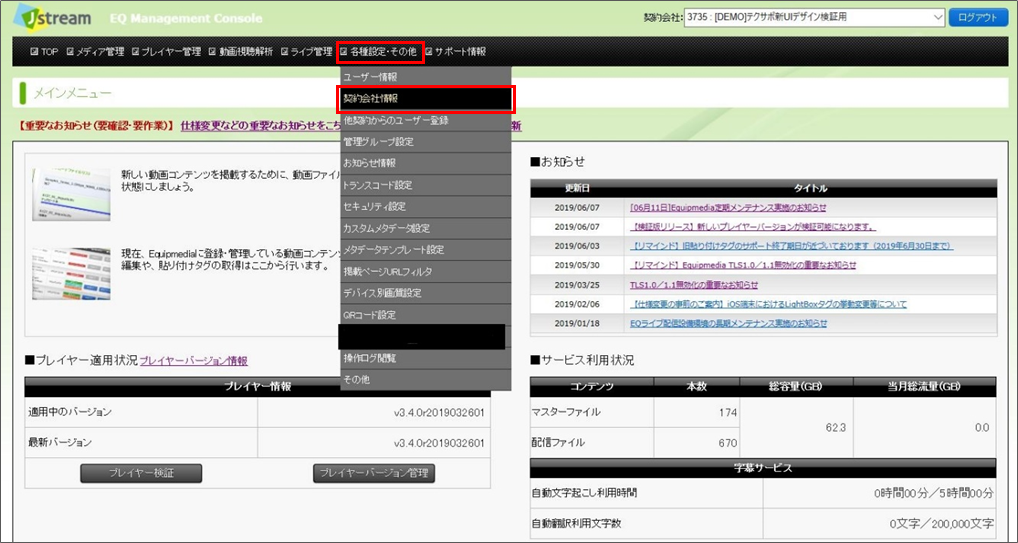Open the 契約会社 company dropdown
Screen dimensions: 1018x543
(814, 18)
